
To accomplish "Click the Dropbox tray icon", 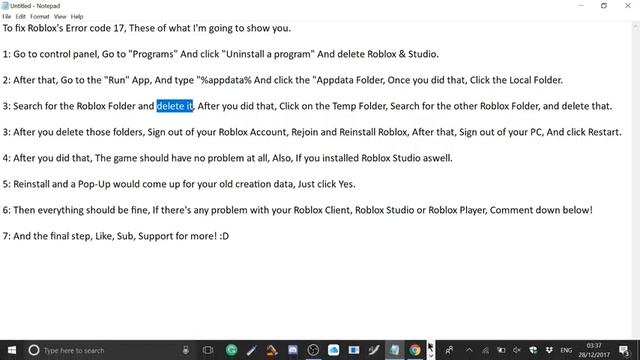I will click(549, 350).
